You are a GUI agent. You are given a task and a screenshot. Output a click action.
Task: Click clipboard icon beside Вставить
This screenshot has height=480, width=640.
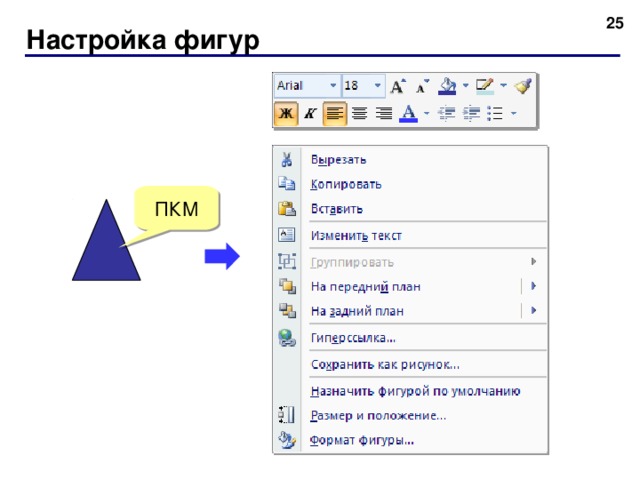point(287,209)
